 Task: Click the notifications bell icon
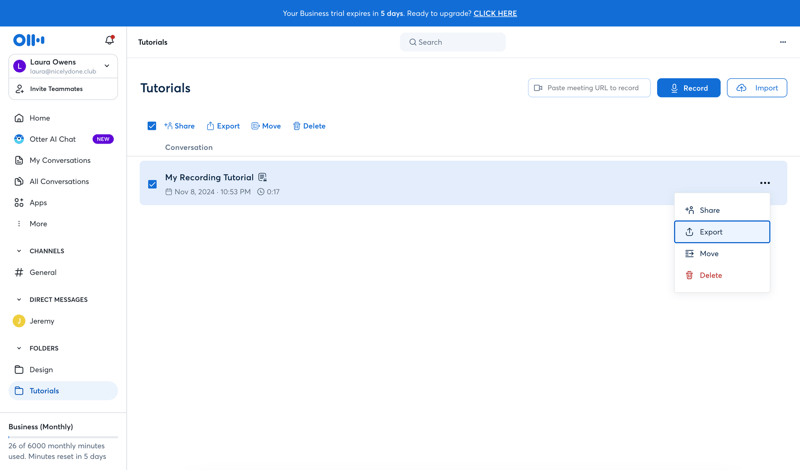coord(109,40)
